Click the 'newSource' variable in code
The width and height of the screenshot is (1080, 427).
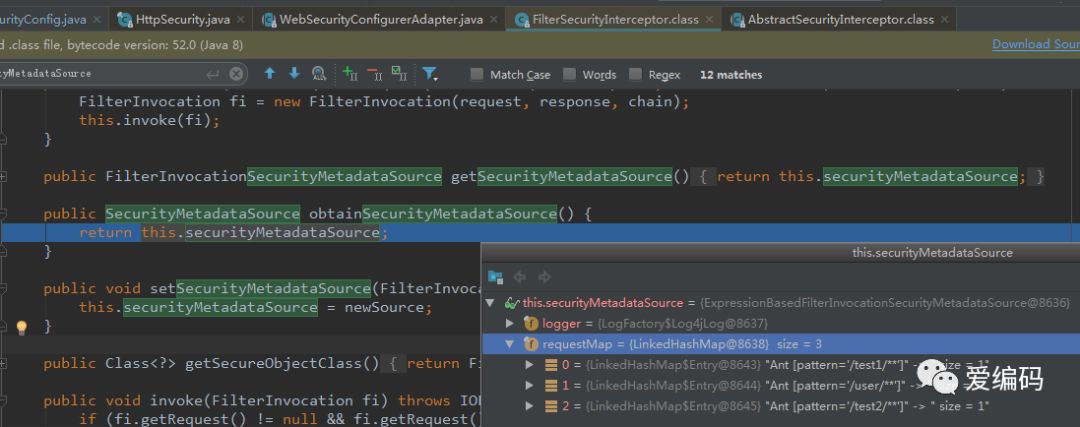coord(384,307)
